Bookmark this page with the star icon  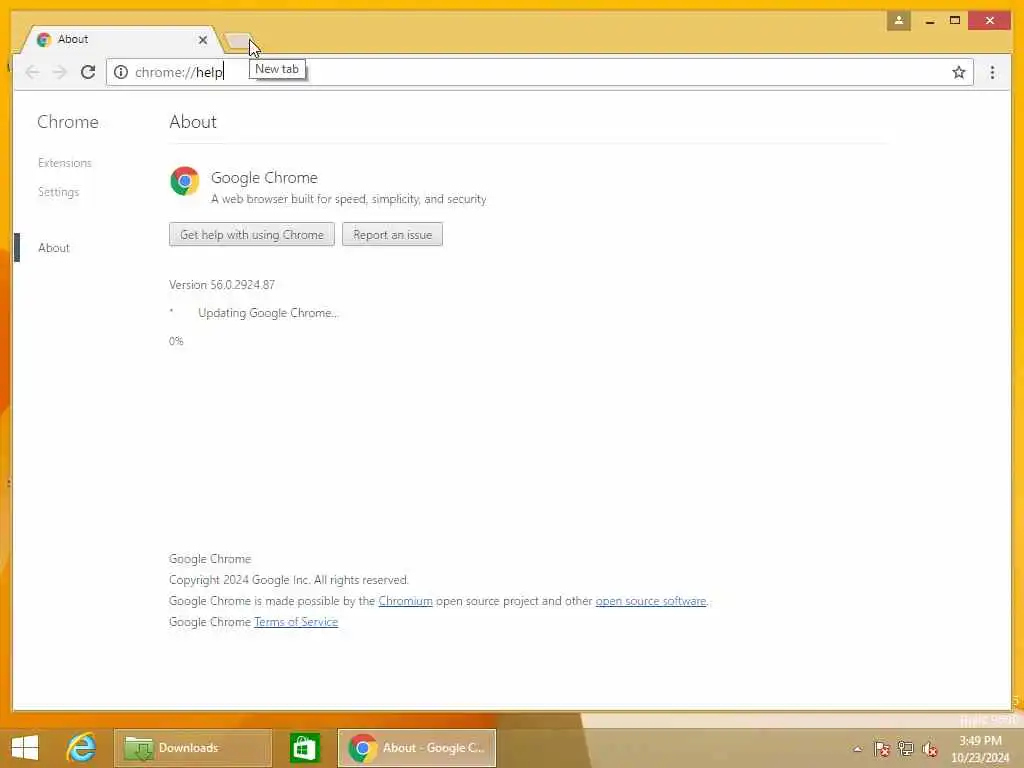[958, 72]
